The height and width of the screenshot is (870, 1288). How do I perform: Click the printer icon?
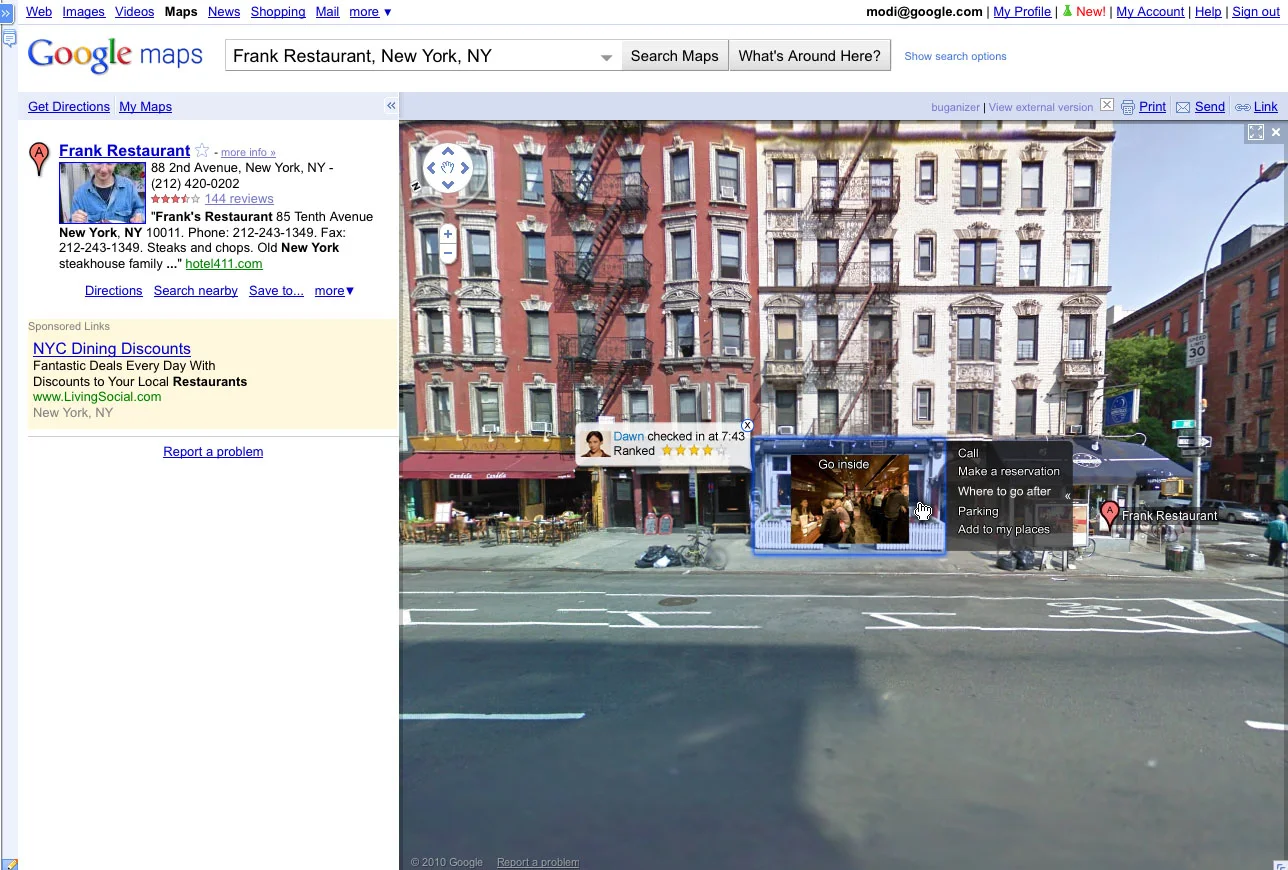pyautogui.click(x=1128, y=107)
